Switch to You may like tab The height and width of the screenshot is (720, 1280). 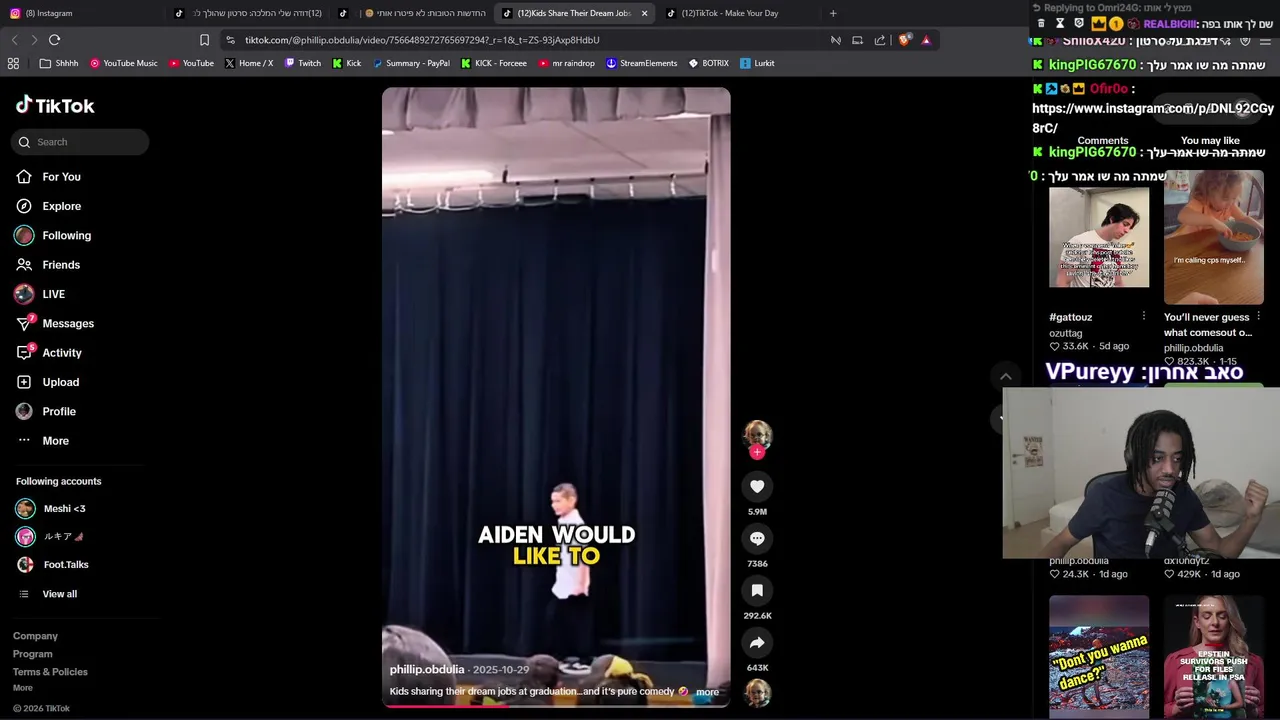point(1210,141)
